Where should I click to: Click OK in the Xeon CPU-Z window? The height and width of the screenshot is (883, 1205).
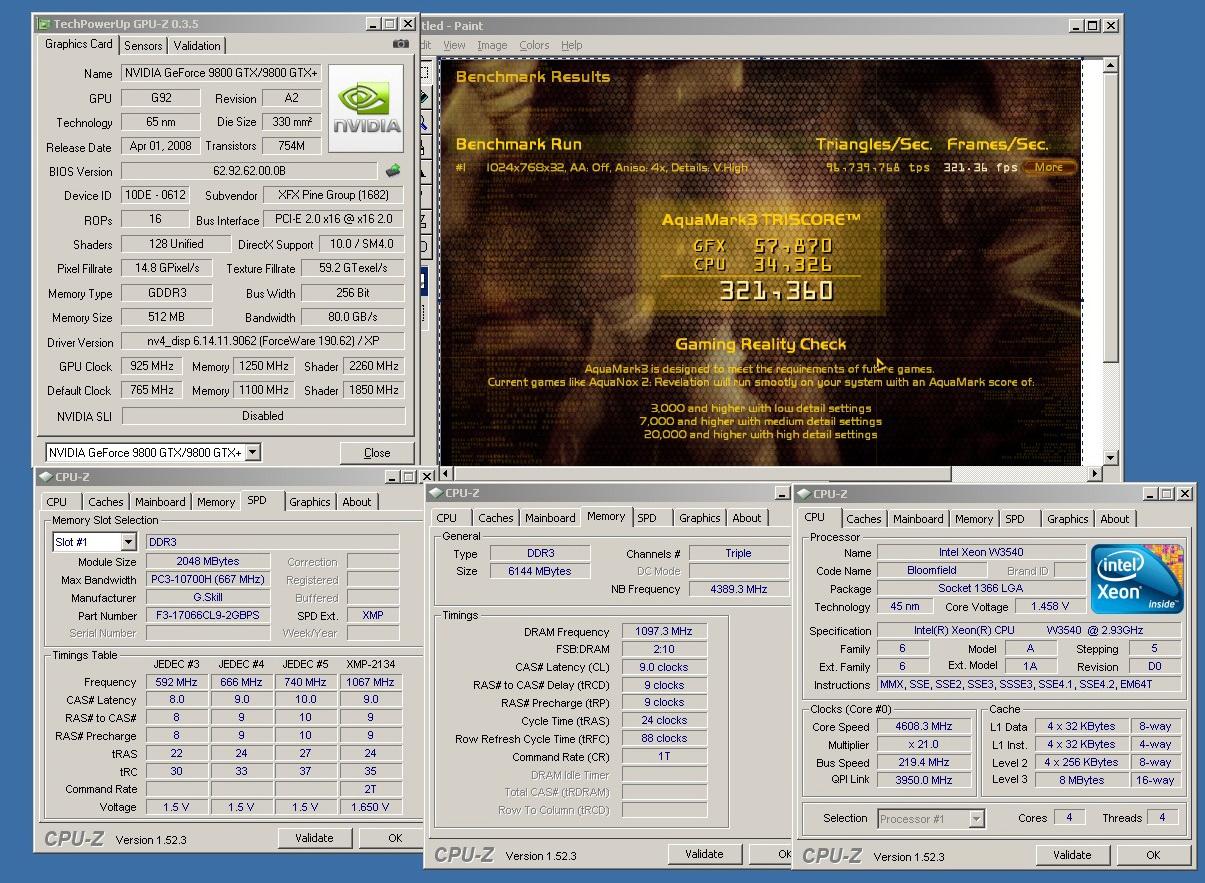click(1153, 855)
